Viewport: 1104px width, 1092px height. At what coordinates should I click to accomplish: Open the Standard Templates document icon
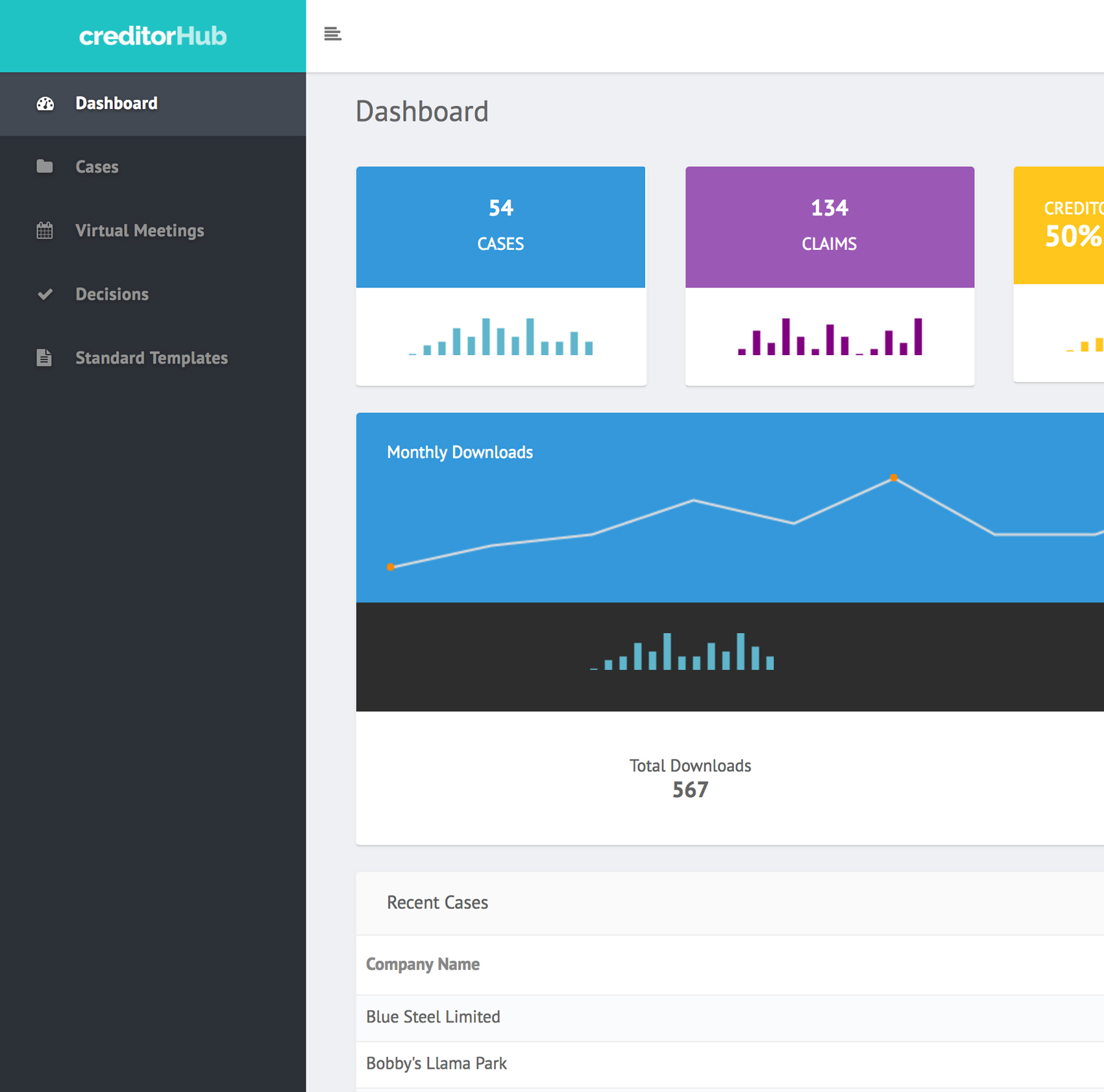[44, 358]
